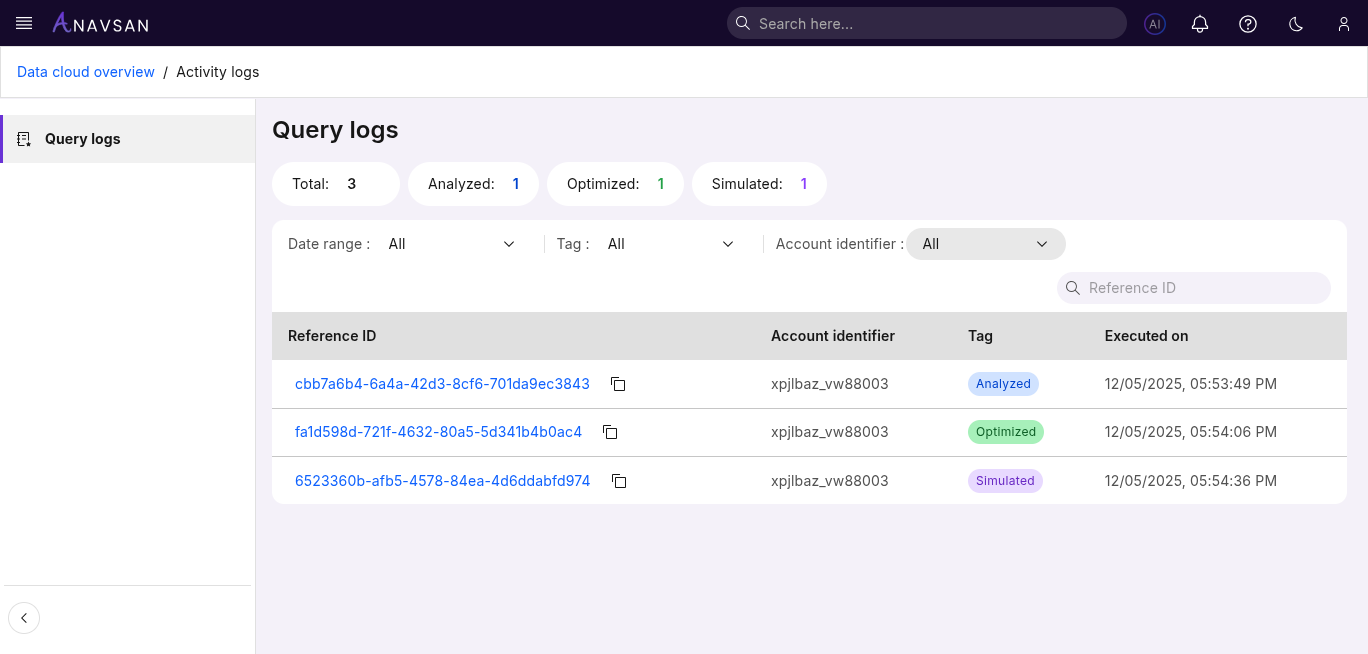Click the Anavsan logo
The height and width of the screenshot is (654, 1368).
click(100, 23)
